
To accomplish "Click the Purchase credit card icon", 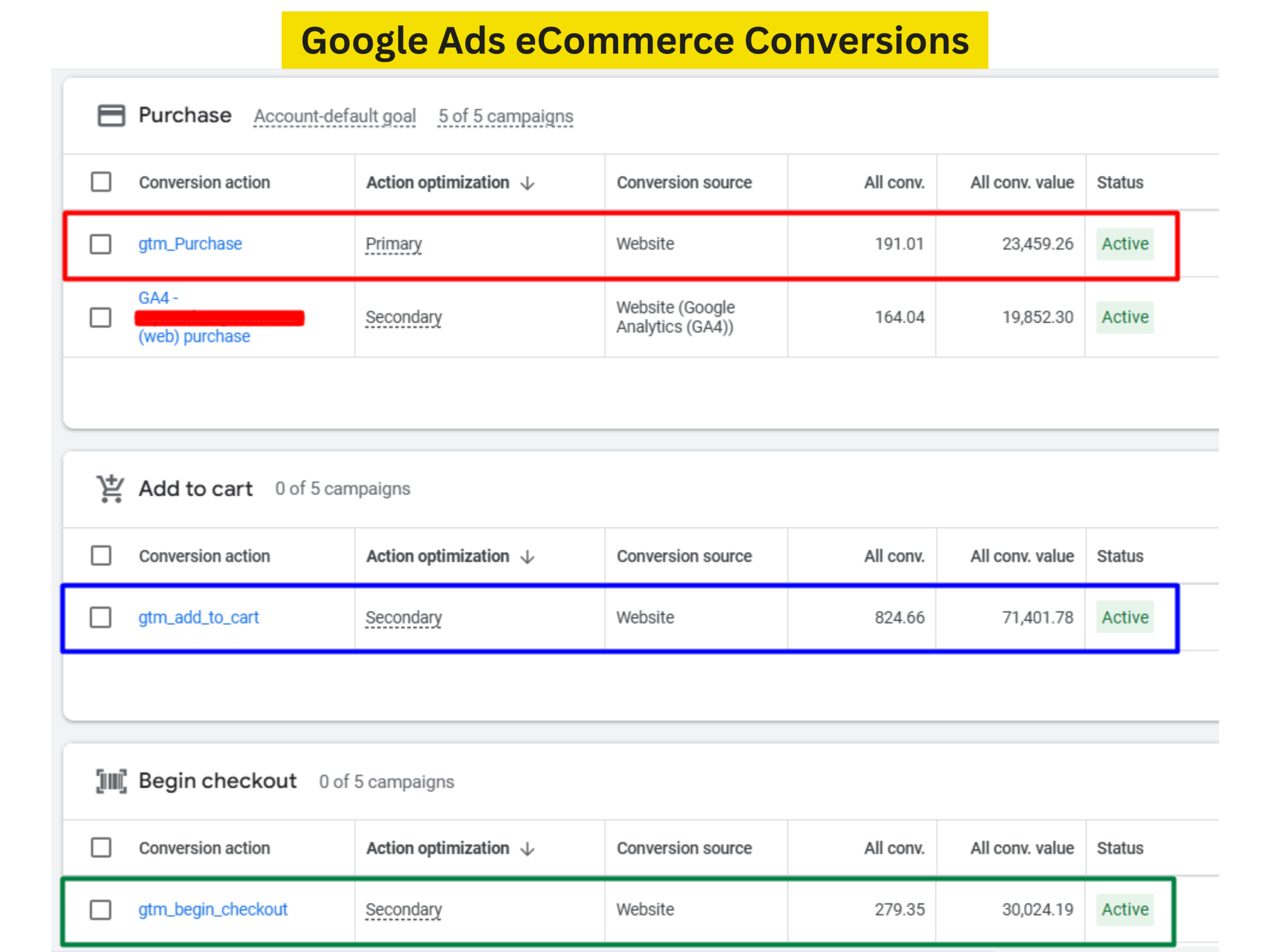I will [111, 116].
